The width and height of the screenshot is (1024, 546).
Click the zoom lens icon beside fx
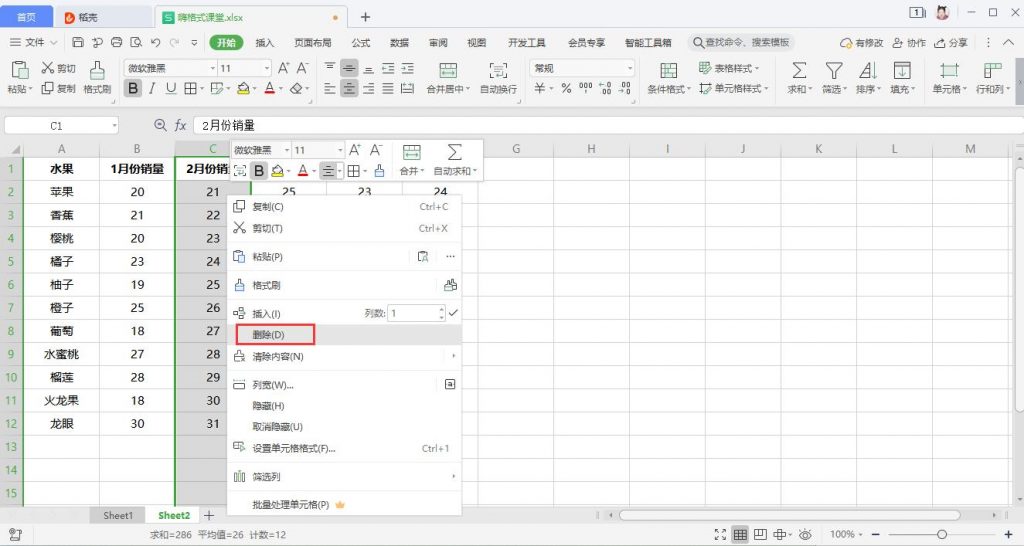[160, 125]
